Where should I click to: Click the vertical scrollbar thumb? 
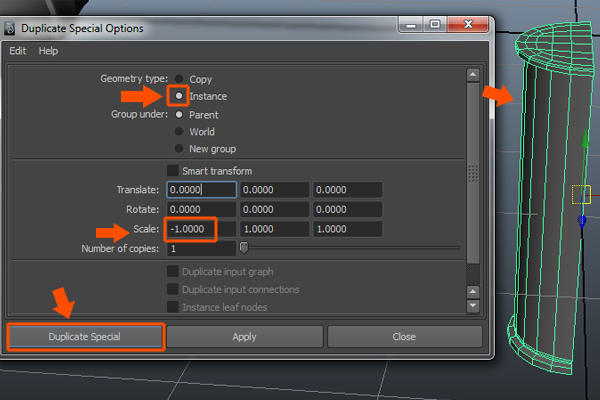pyautogui.click(x=473, y=173)
